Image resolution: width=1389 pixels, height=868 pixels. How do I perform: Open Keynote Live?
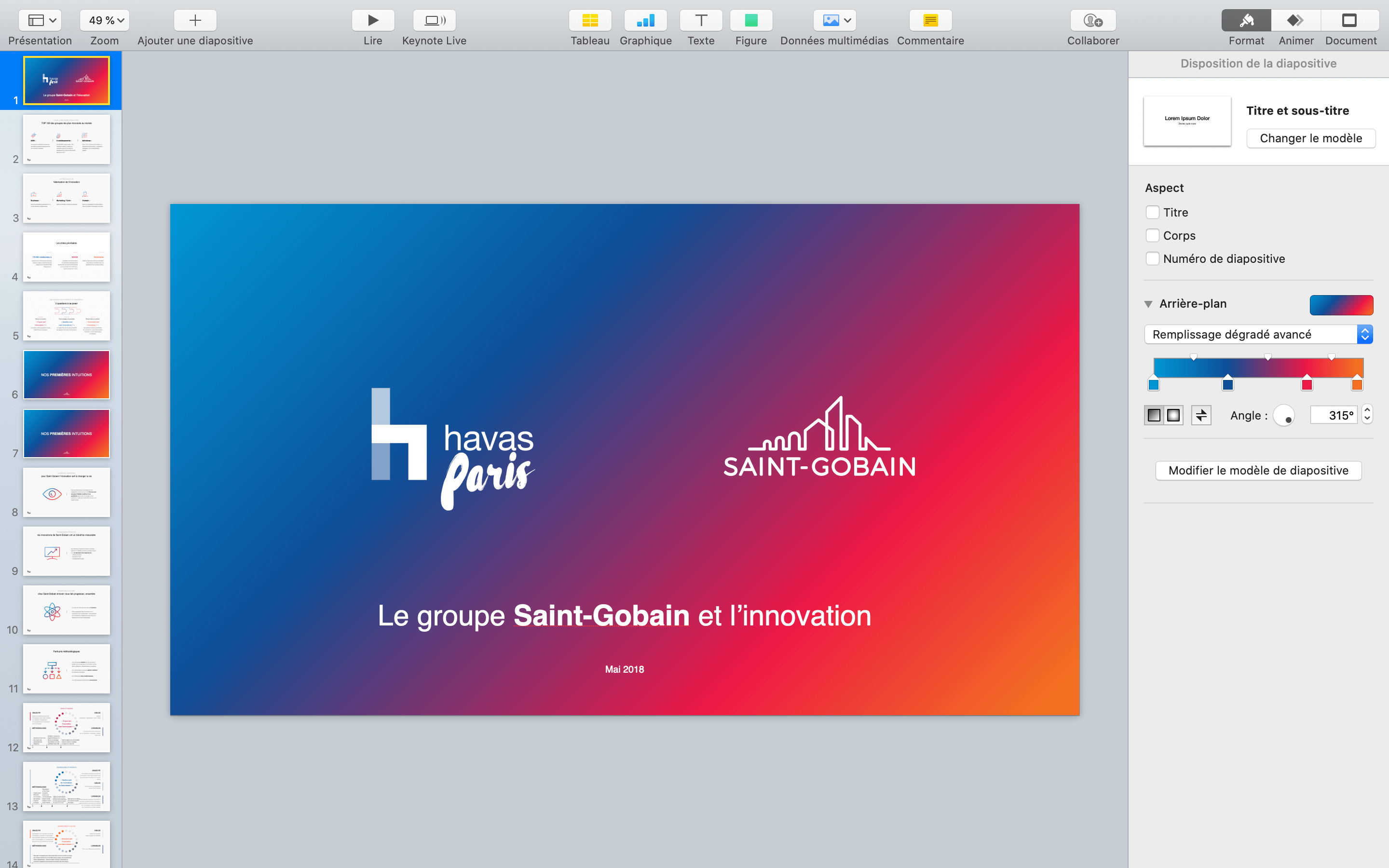pos(434,21)
